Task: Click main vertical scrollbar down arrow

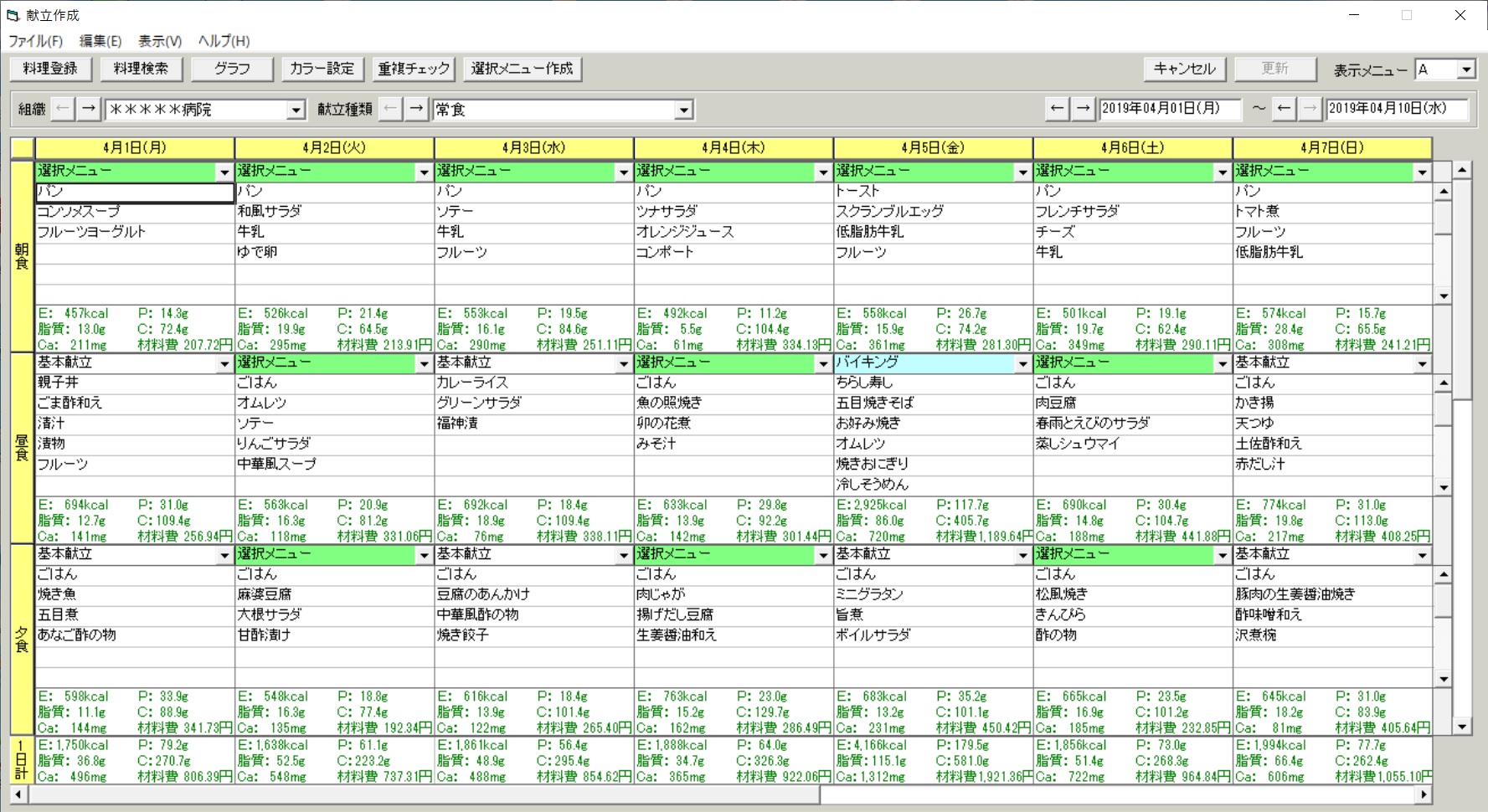Action: (1462, 727)
